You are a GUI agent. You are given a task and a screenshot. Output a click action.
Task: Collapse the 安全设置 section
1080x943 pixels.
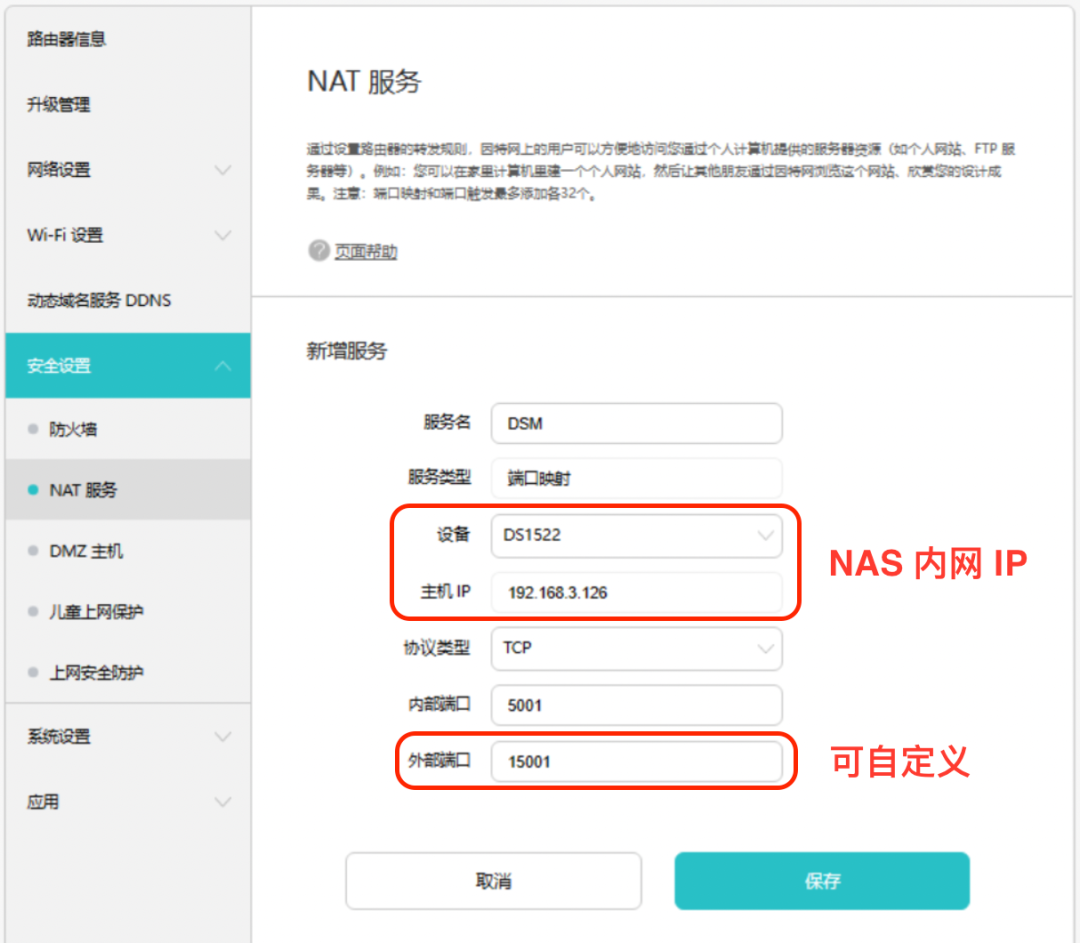(222, 366)
